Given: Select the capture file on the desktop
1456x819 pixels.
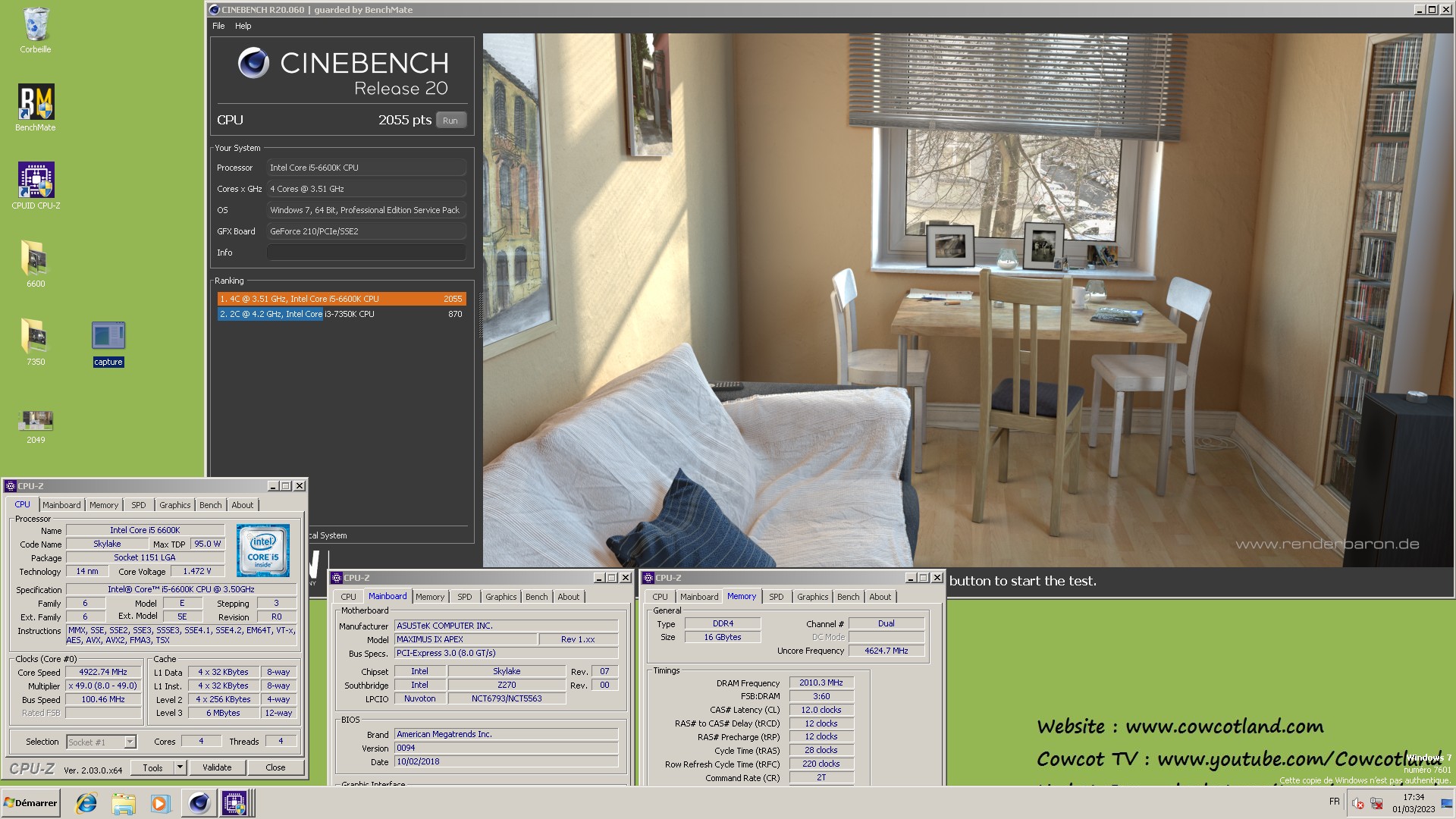Looking at the screenshot, I should click(108, 344).
